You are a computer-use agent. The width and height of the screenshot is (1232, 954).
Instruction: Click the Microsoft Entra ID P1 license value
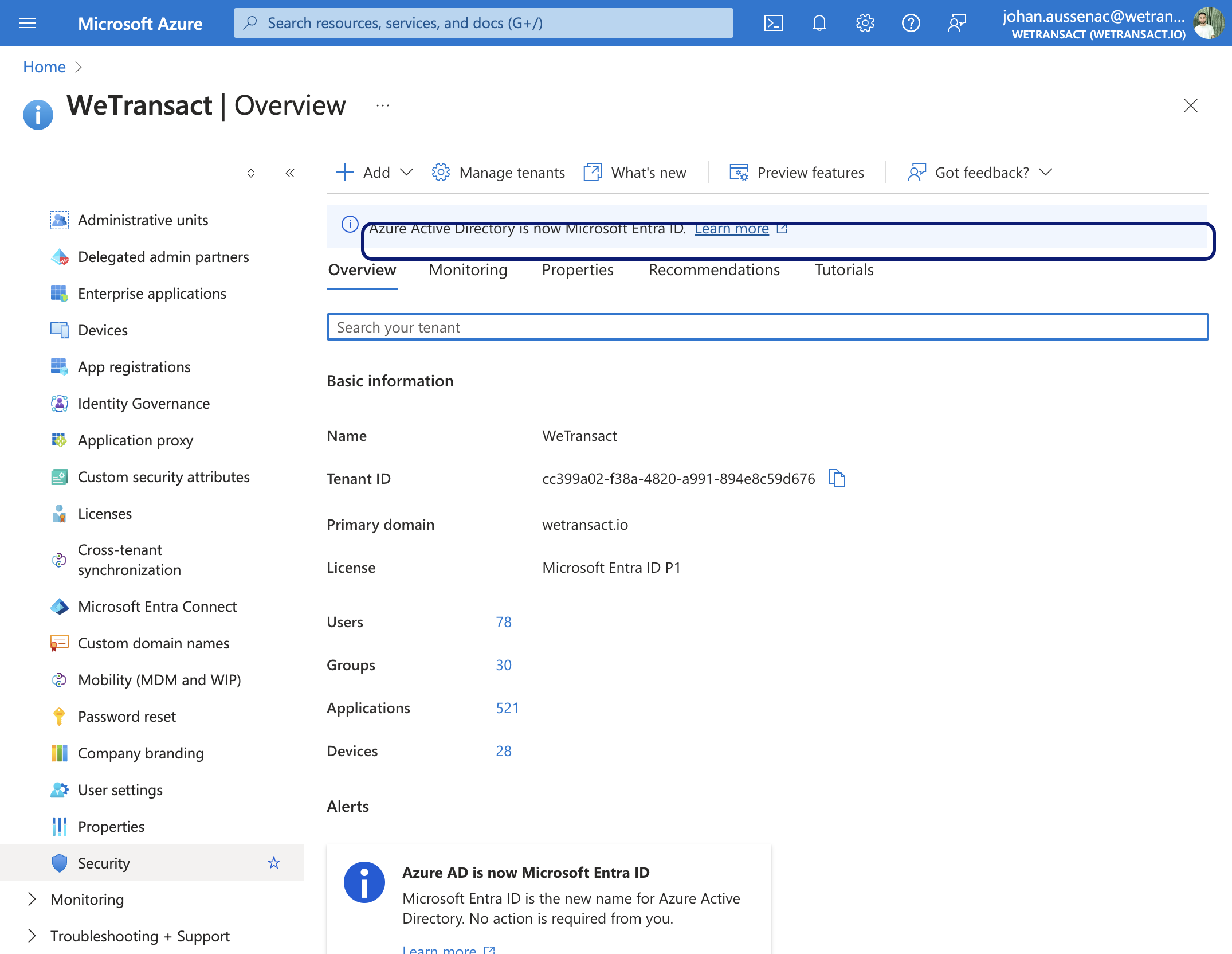coord(611,568)
